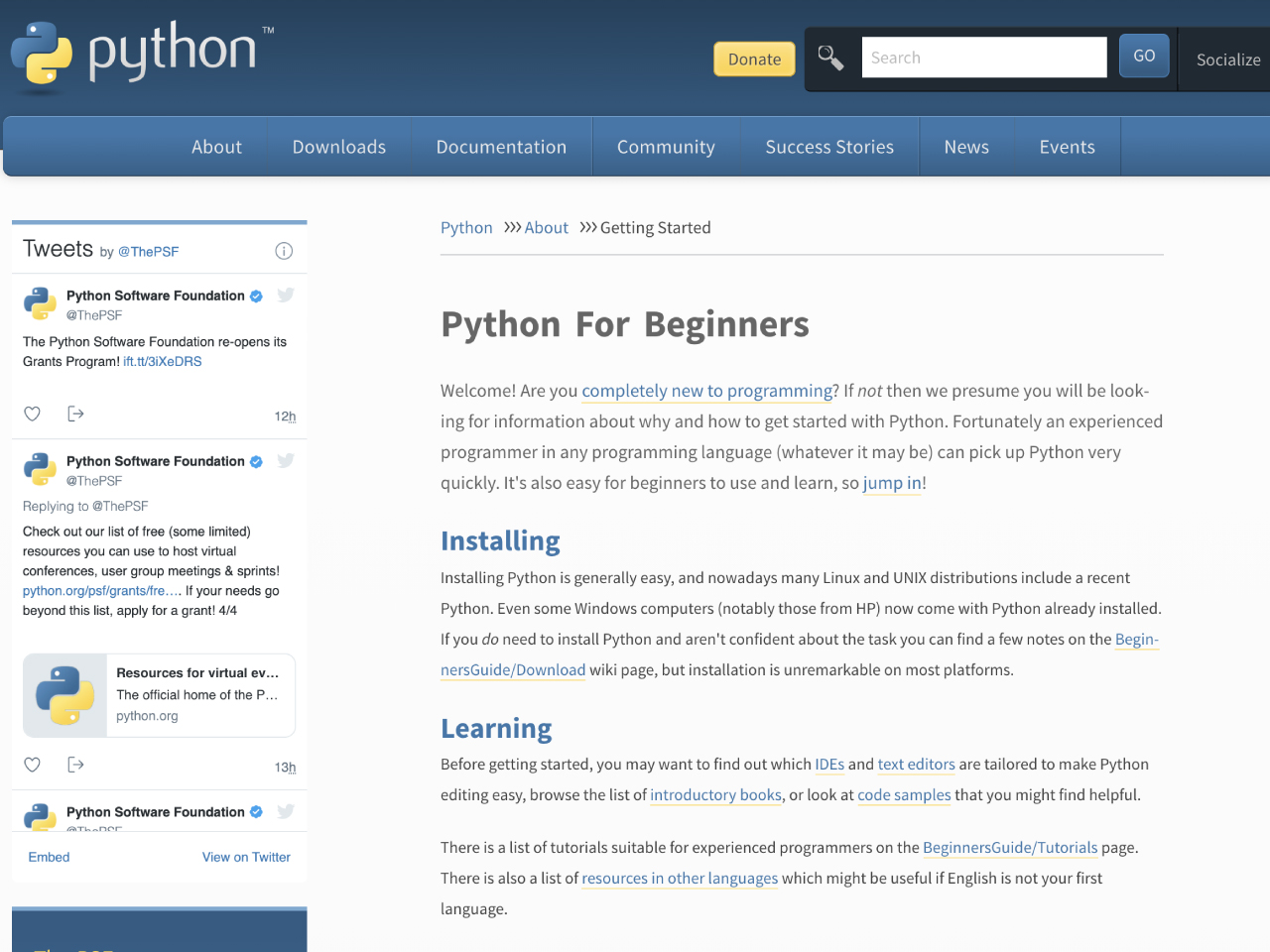Viewport: 1270px width, 952px height.
Task: Click the Installing section heading
Action: point(500,540)
